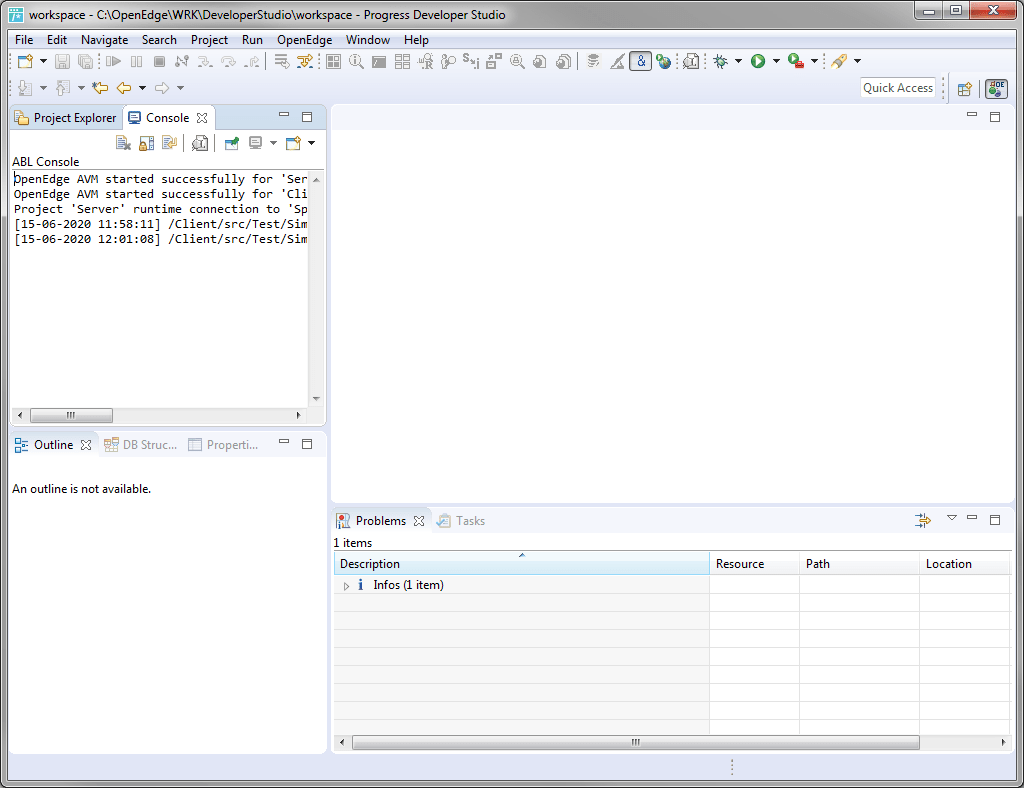Open the OpenEdge menu

click(x=304, y=40)
